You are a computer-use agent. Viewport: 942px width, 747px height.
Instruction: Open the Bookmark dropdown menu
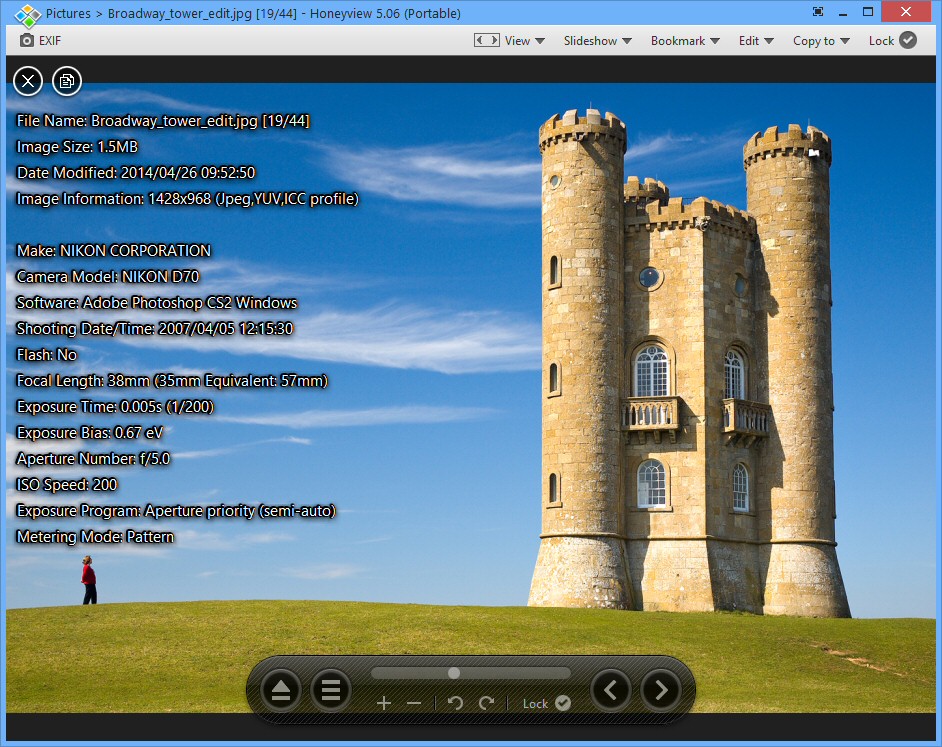(x=685, y=40)
